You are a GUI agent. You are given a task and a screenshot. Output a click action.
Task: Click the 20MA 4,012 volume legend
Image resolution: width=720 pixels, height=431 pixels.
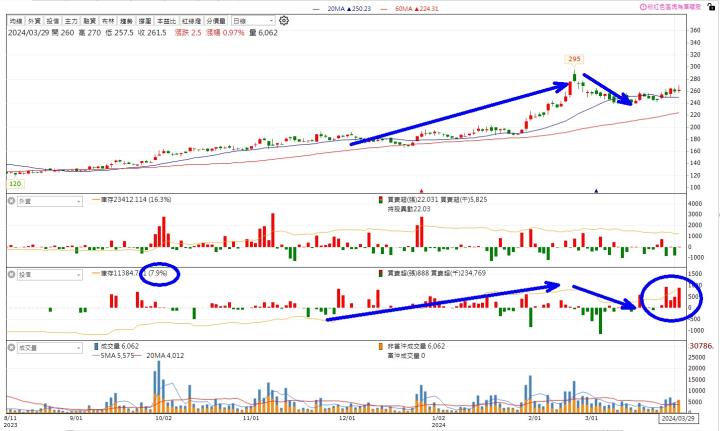(165, 355)
